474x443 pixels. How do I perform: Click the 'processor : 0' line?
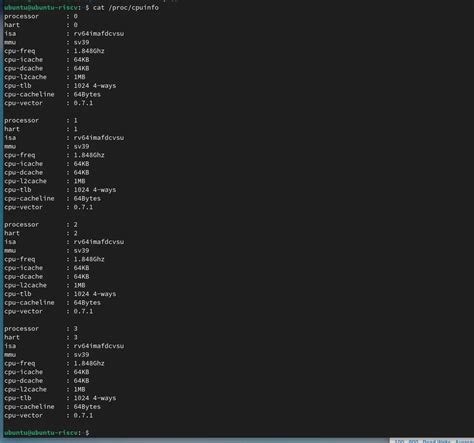[x=41, y=16]
